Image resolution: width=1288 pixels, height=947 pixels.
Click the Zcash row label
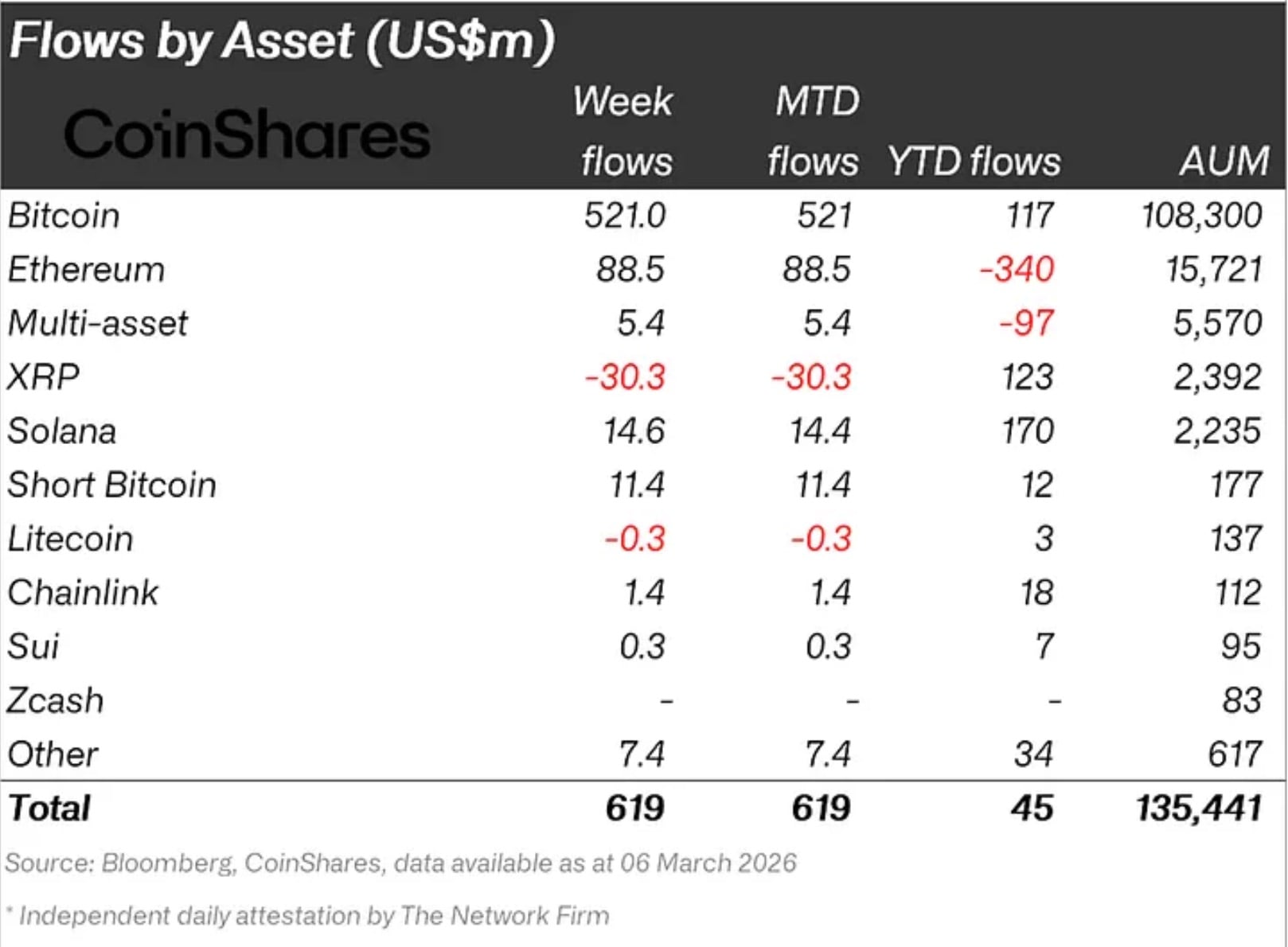(x=55, y=701)
